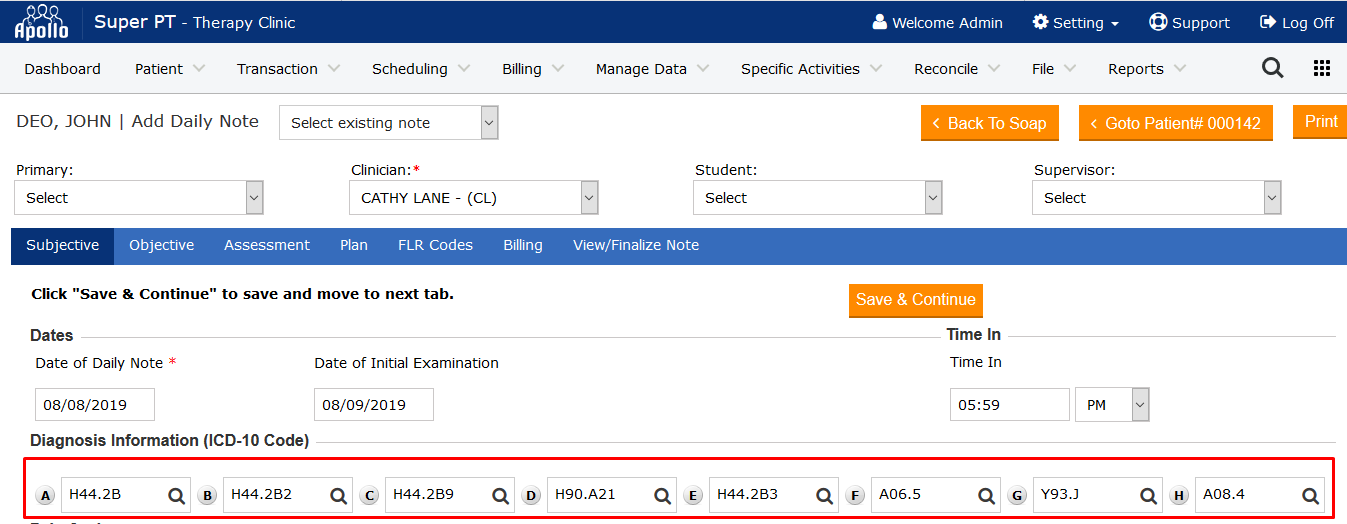Open code search for diagnosis E

click(824, 495)
